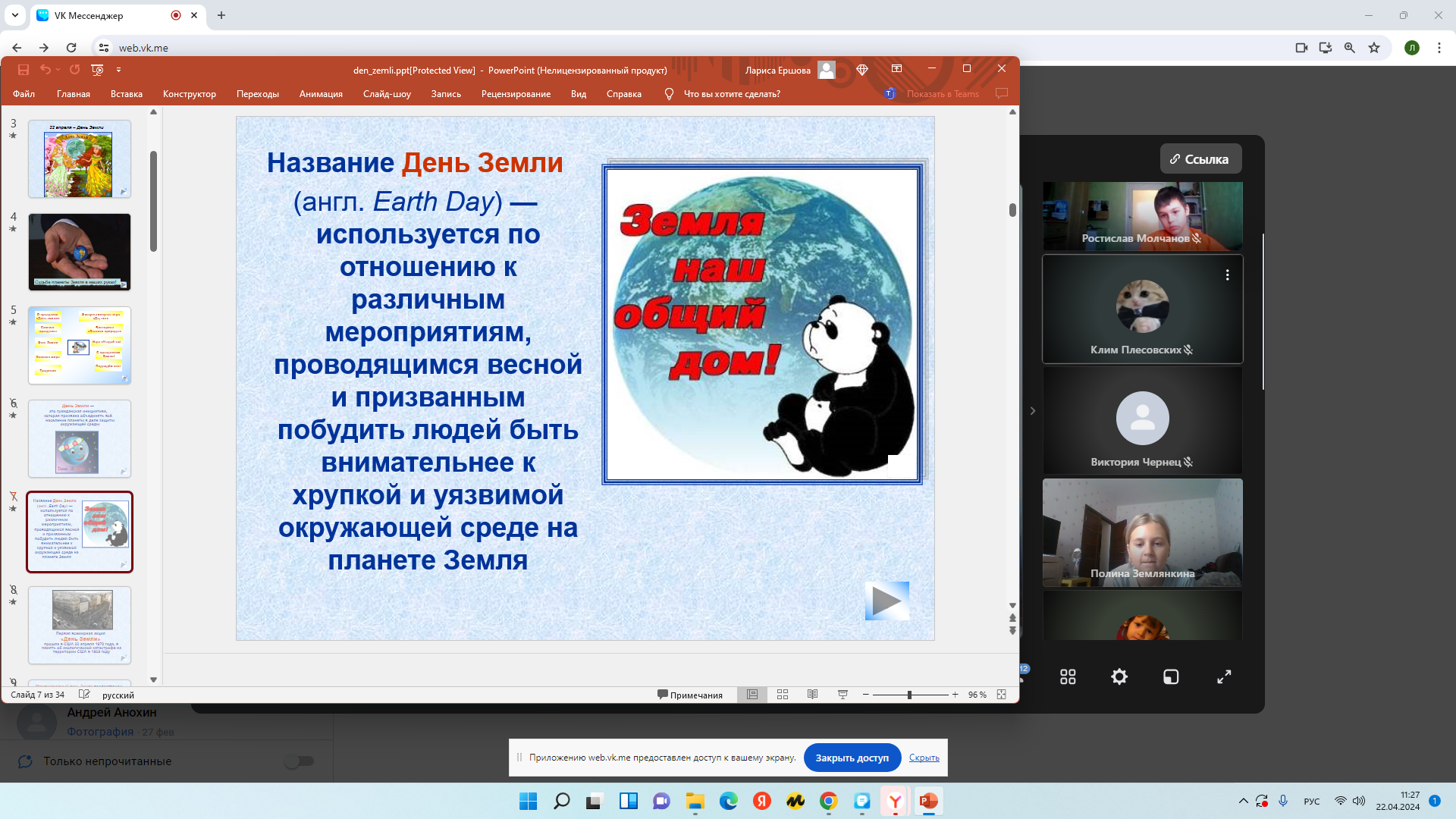Open VK call settings gear

[1119, 677]
